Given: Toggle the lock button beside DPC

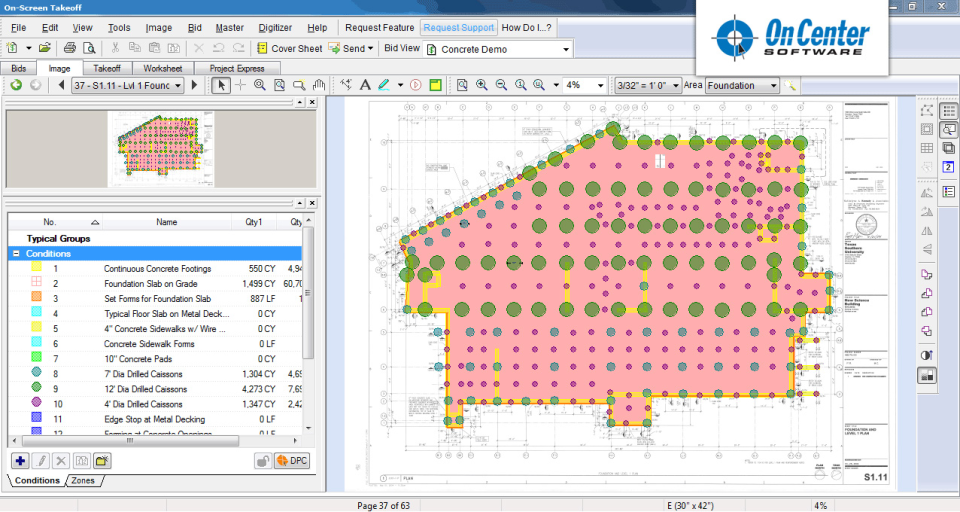Looking at the screenshot, I should pyautogui.click(x=262, y=461).
